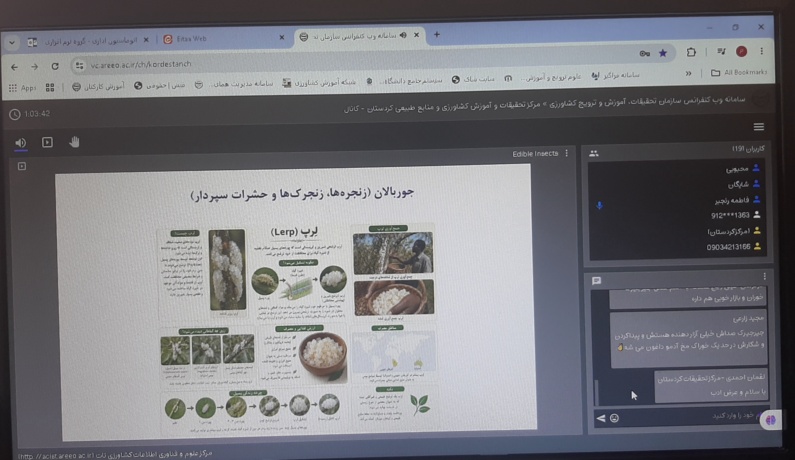
Task: Select participant 09034213166
Action: (734, 247)
